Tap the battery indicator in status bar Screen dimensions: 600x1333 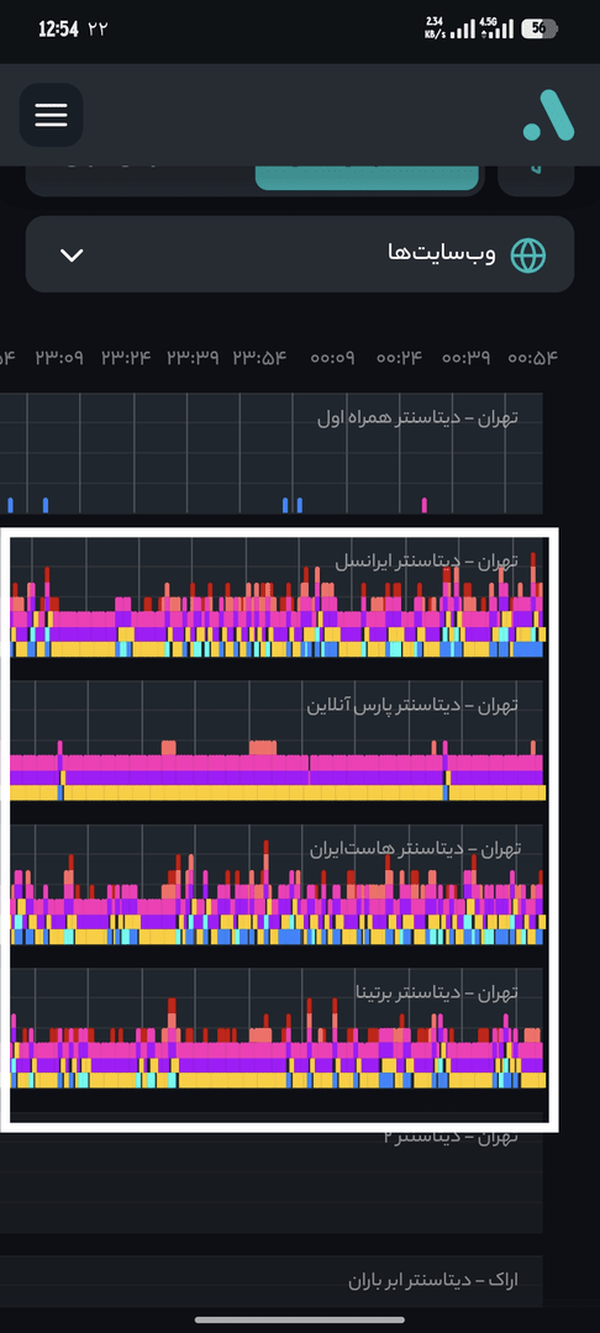[540, 29]
